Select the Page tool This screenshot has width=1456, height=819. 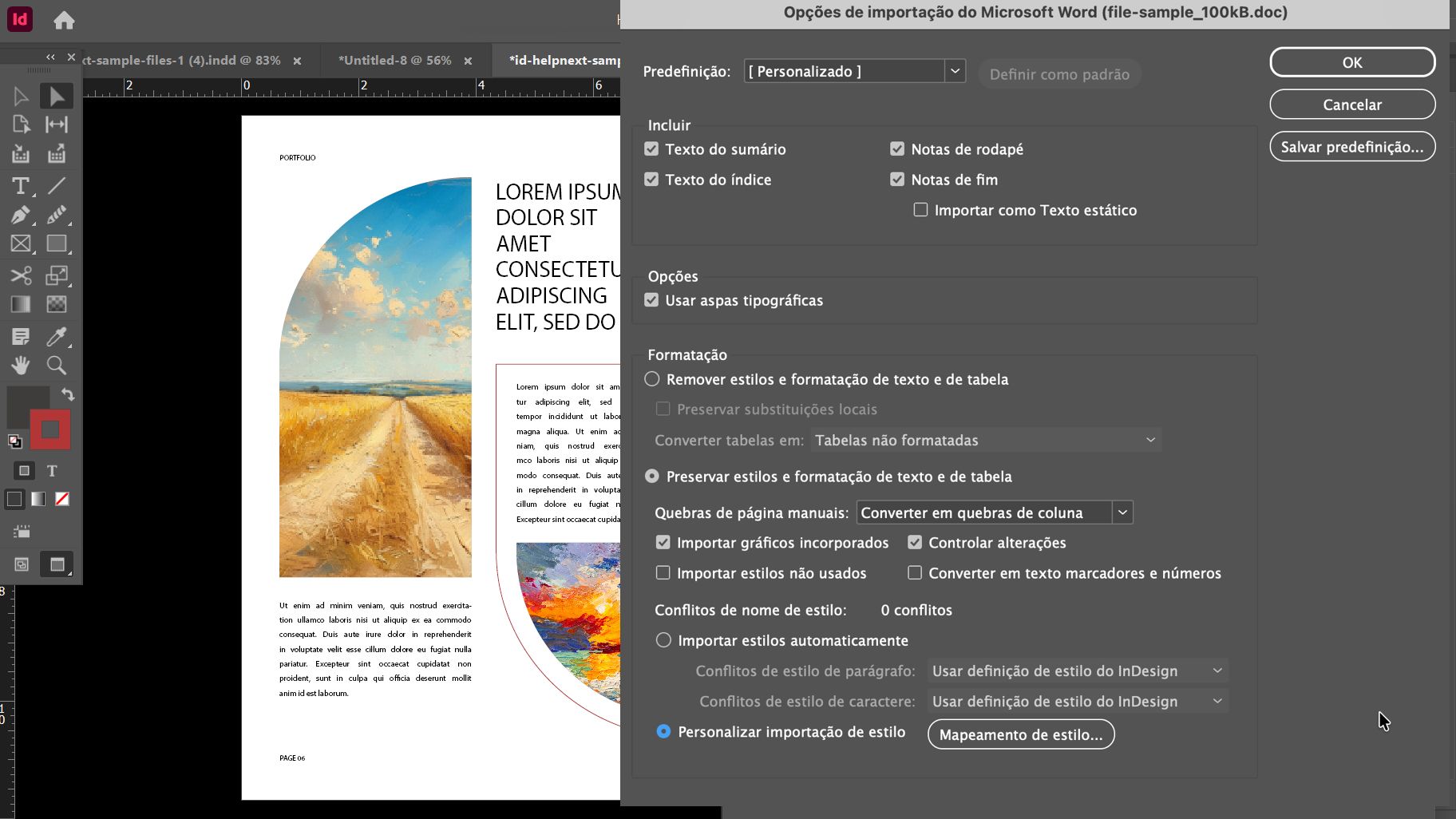pyautogui.click(x=21, y=125)
